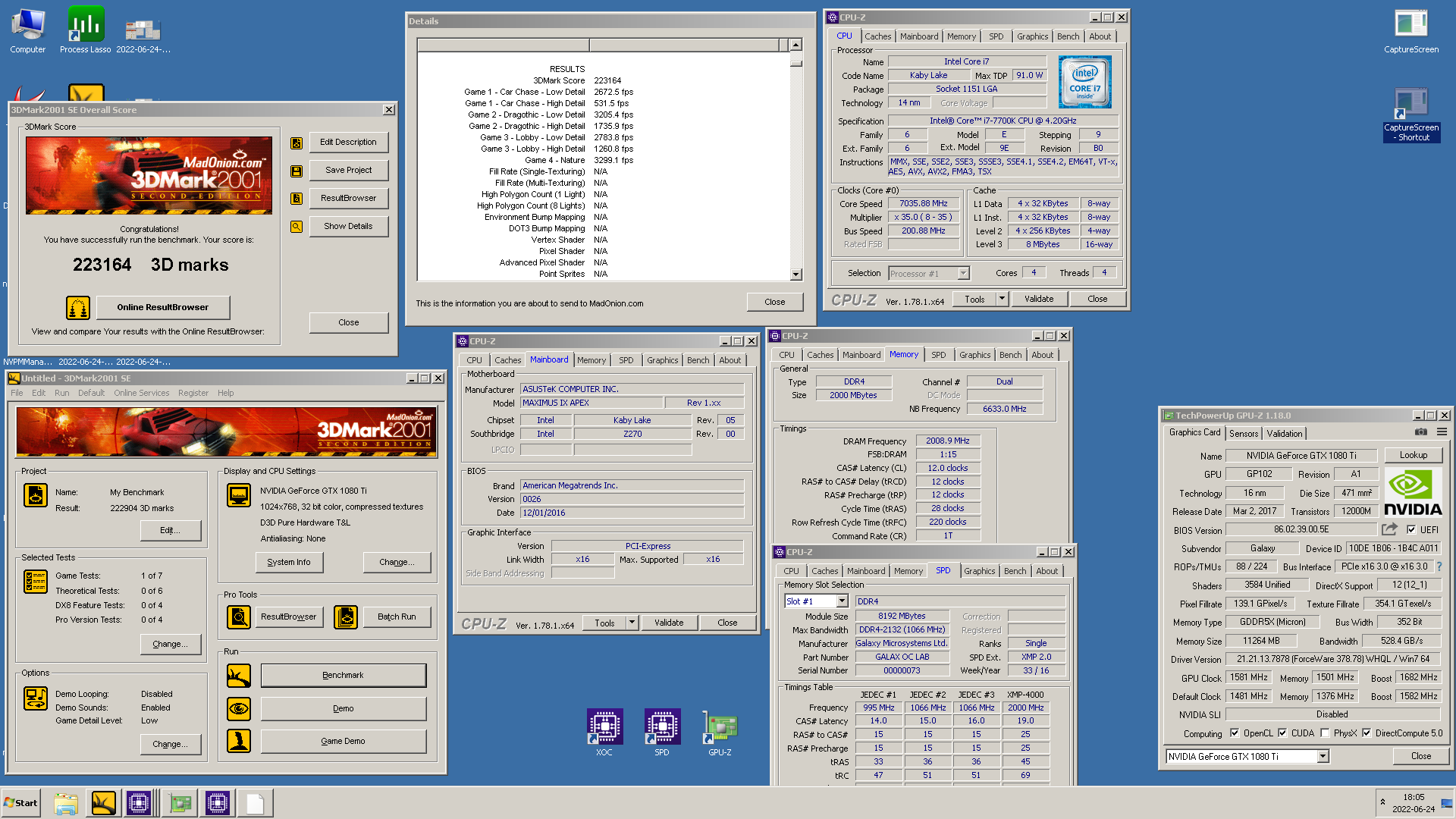The height and width of the screenshot is (819, 1456).
Task: Click the Benchmark run icon
Action: 239,676
